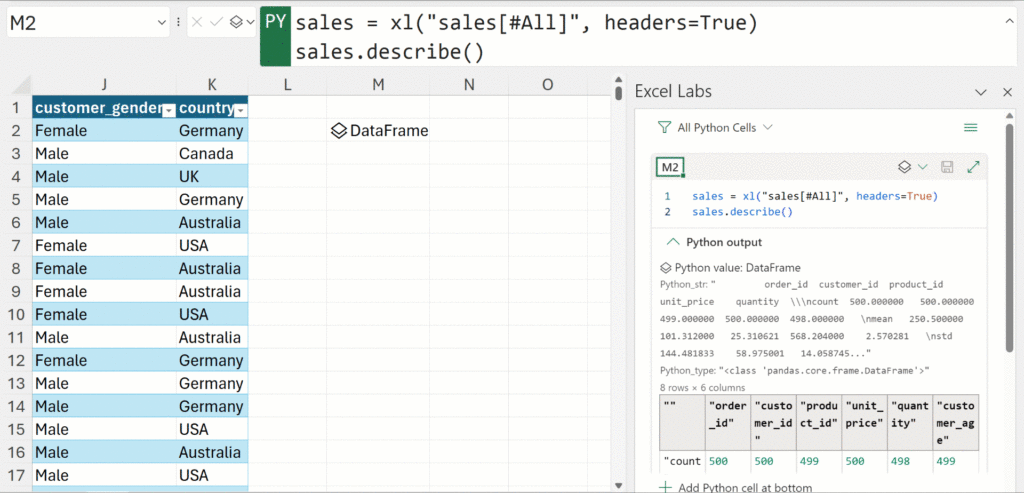The width and height of the screenshot is (1024, 493).
Task: Expand the M2 code editor with arrows icon
Action: 972,167
